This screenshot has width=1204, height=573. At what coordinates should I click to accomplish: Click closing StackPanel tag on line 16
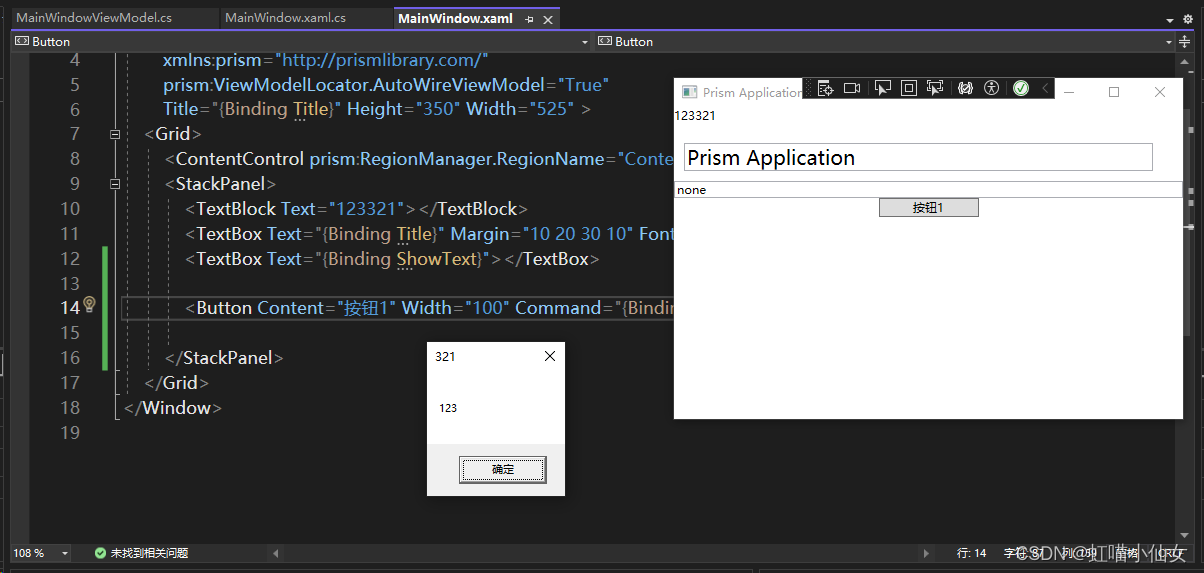pos(224,358)
